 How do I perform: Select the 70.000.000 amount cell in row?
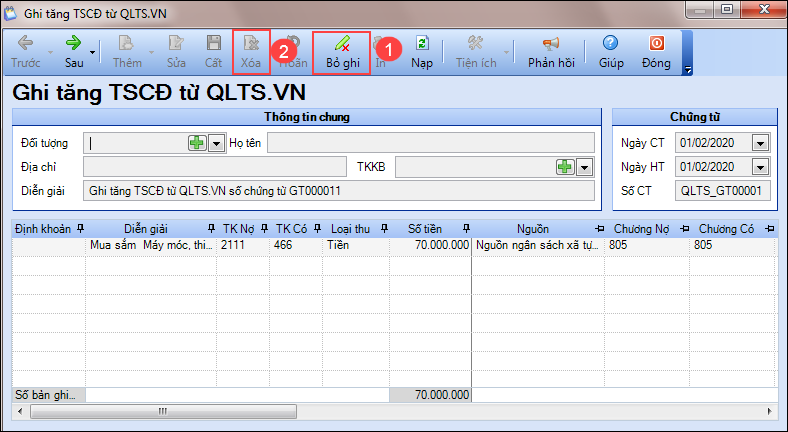tap(431, 246)
